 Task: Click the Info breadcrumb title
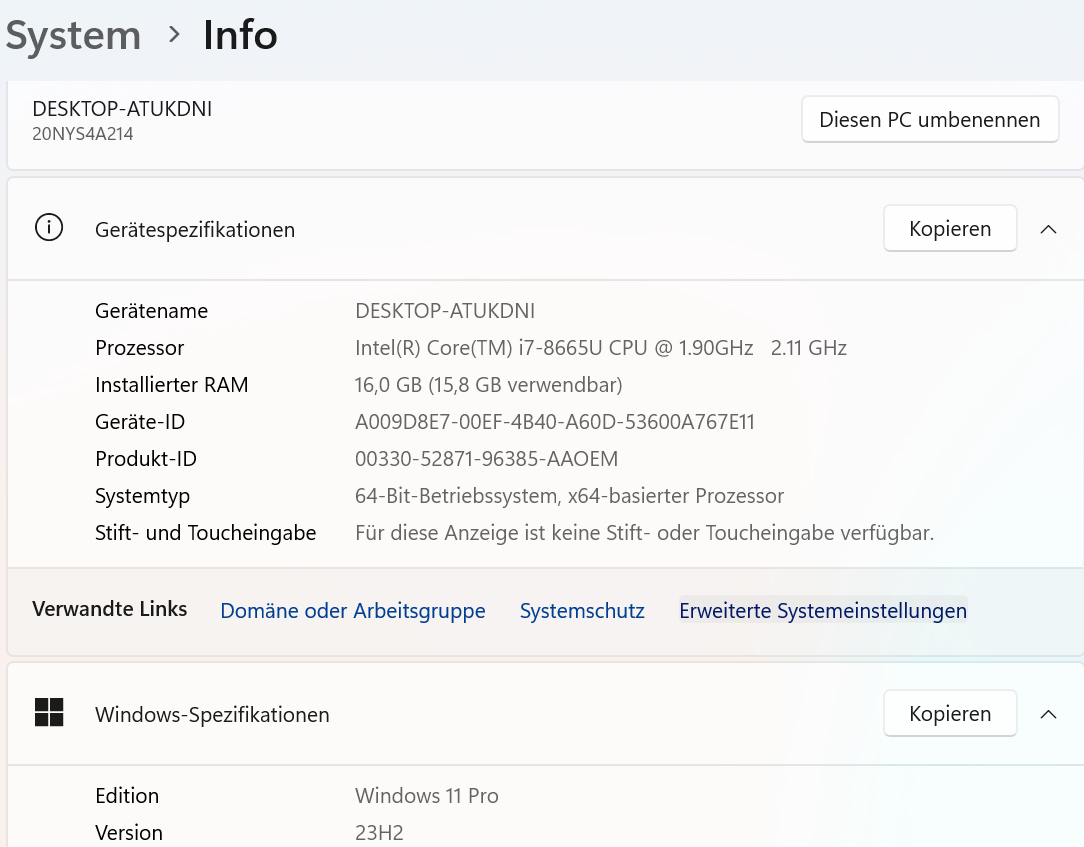(240, 35)
